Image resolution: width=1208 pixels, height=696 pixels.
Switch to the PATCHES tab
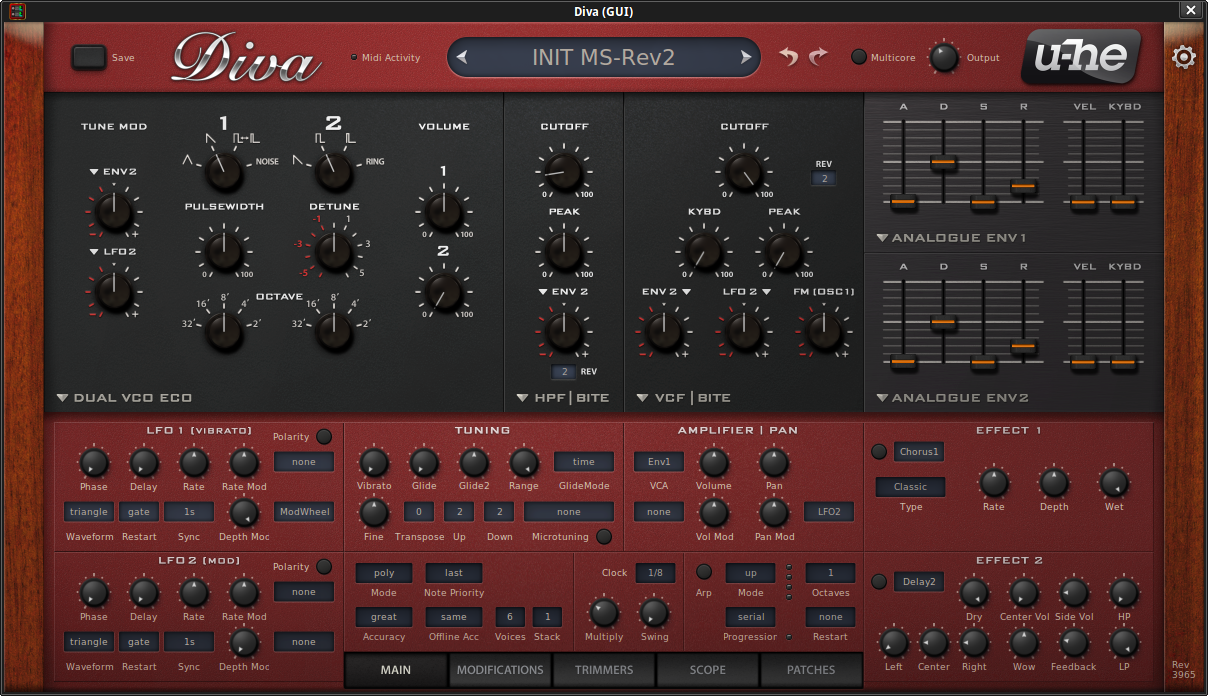pyautogui.click(x=811, y=670)
